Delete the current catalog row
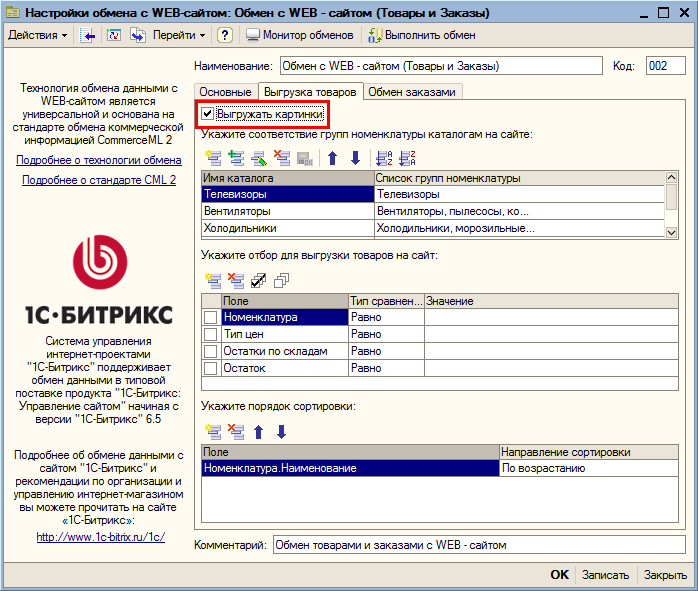The height and width of the screenshot is (591, 698). click(x=282, y=158)
